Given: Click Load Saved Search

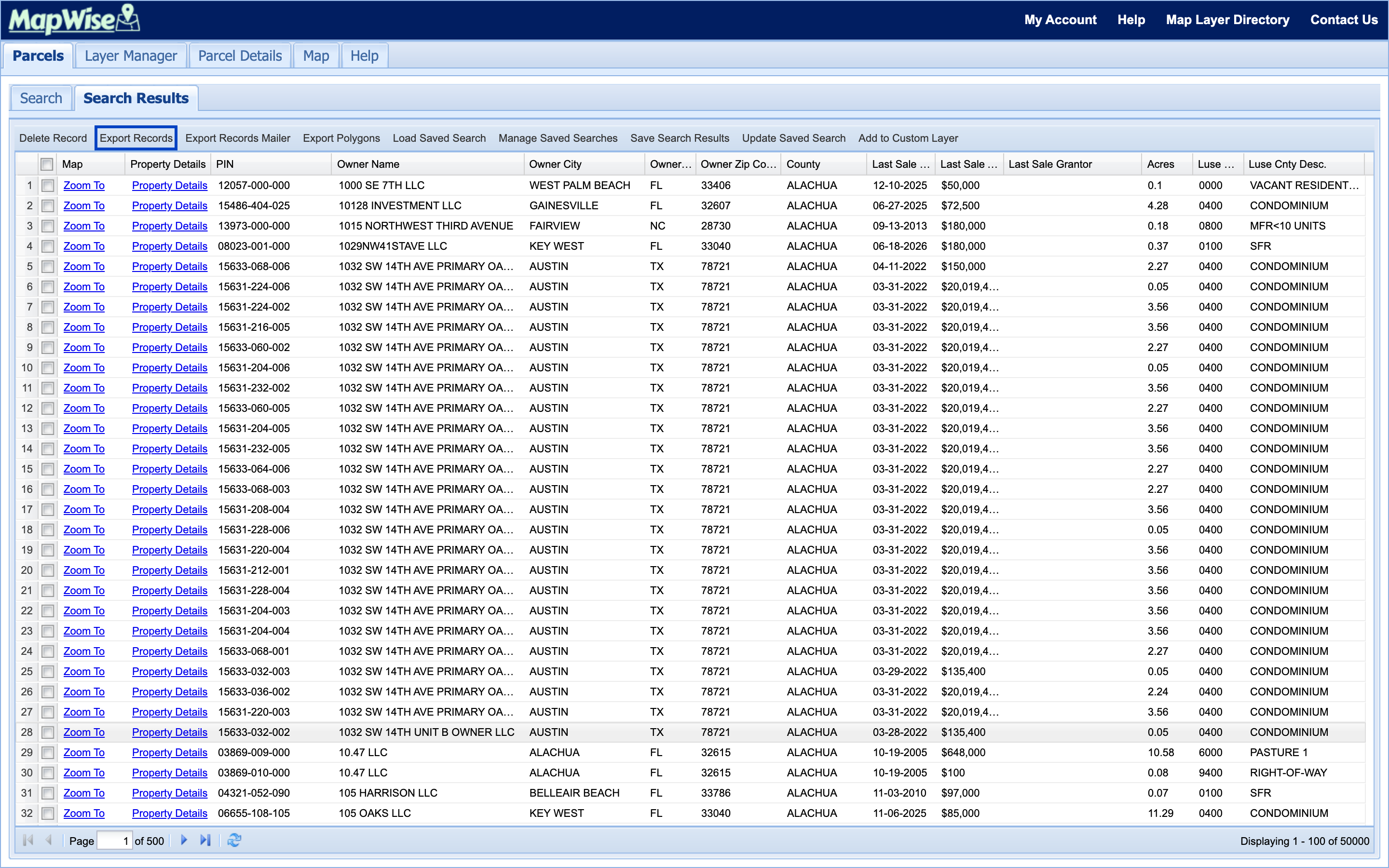Looking at the screenshot, I should point(439,138).
